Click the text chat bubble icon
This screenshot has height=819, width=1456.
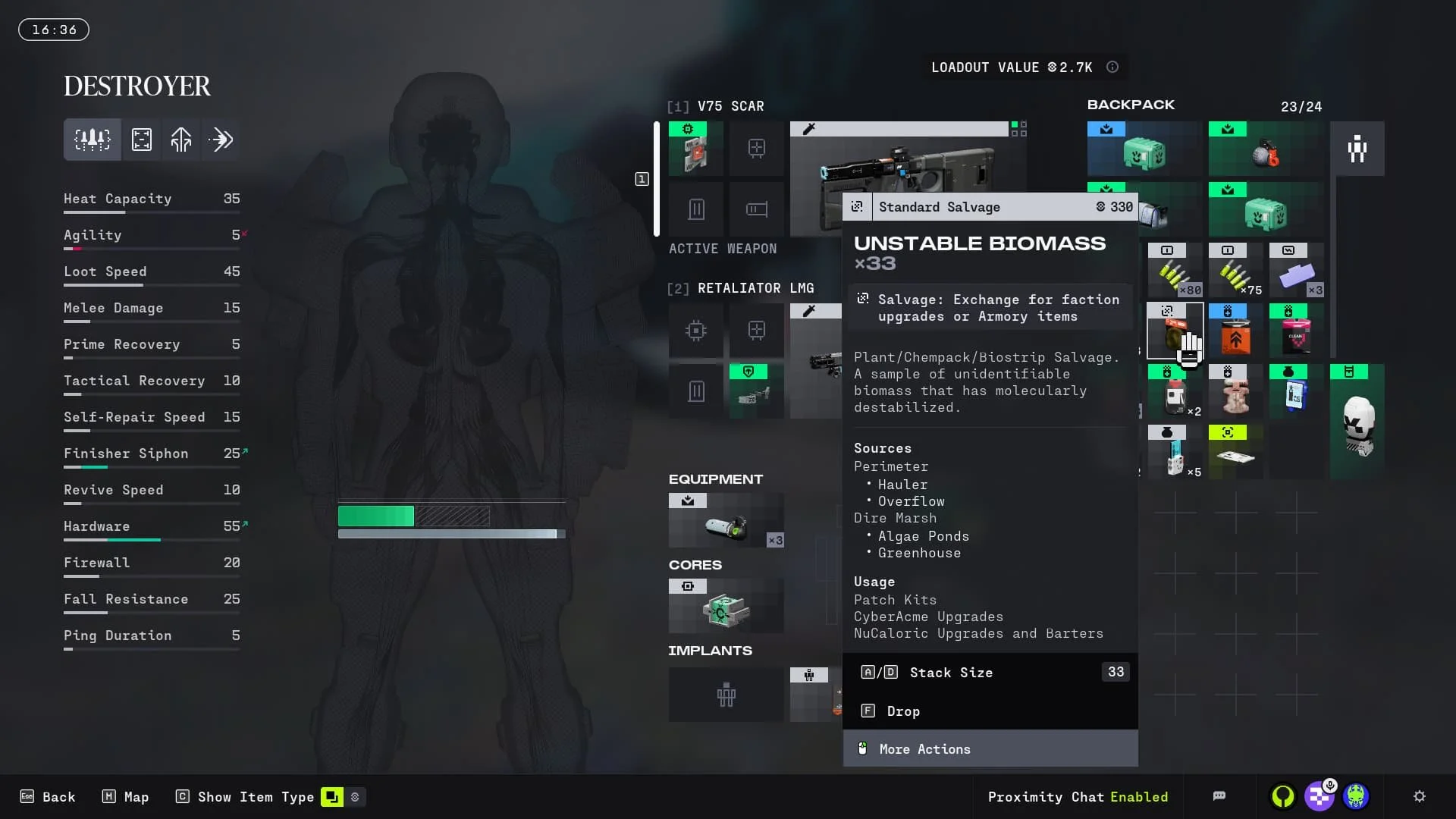[x=1219, y=796]
